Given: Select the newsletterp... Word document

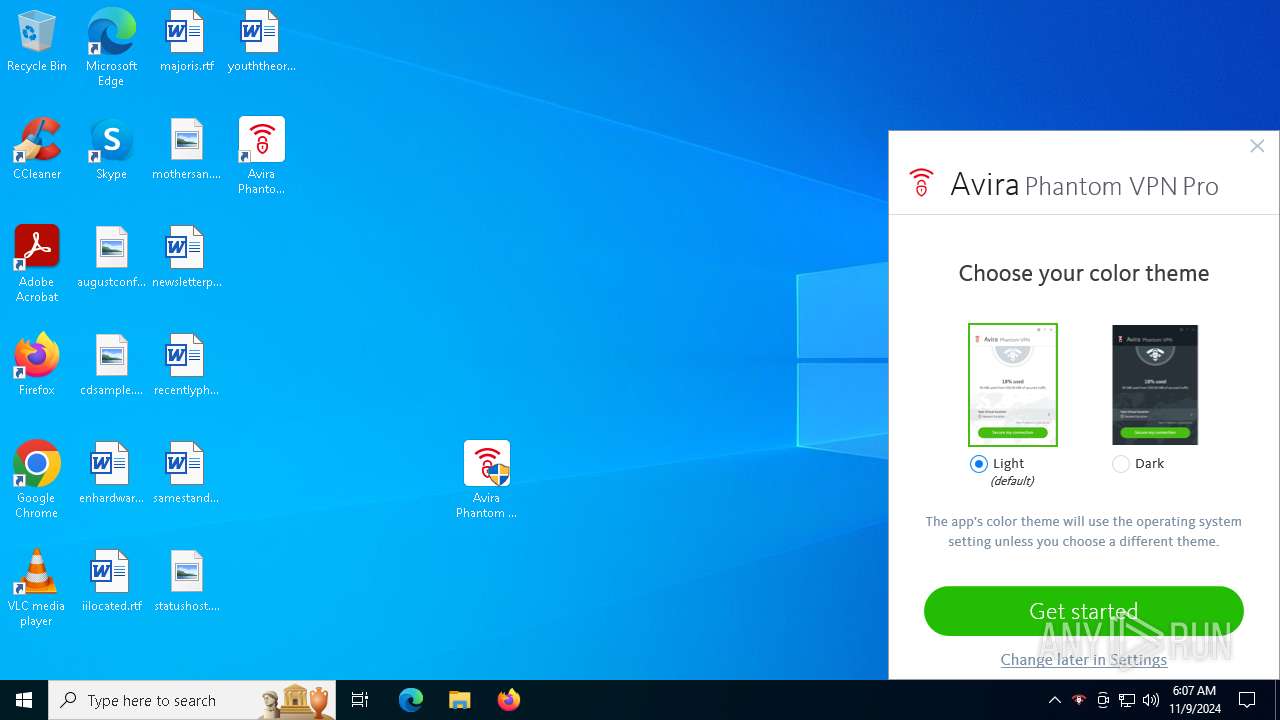Looking at the screenshot, I should coord(186,258).
